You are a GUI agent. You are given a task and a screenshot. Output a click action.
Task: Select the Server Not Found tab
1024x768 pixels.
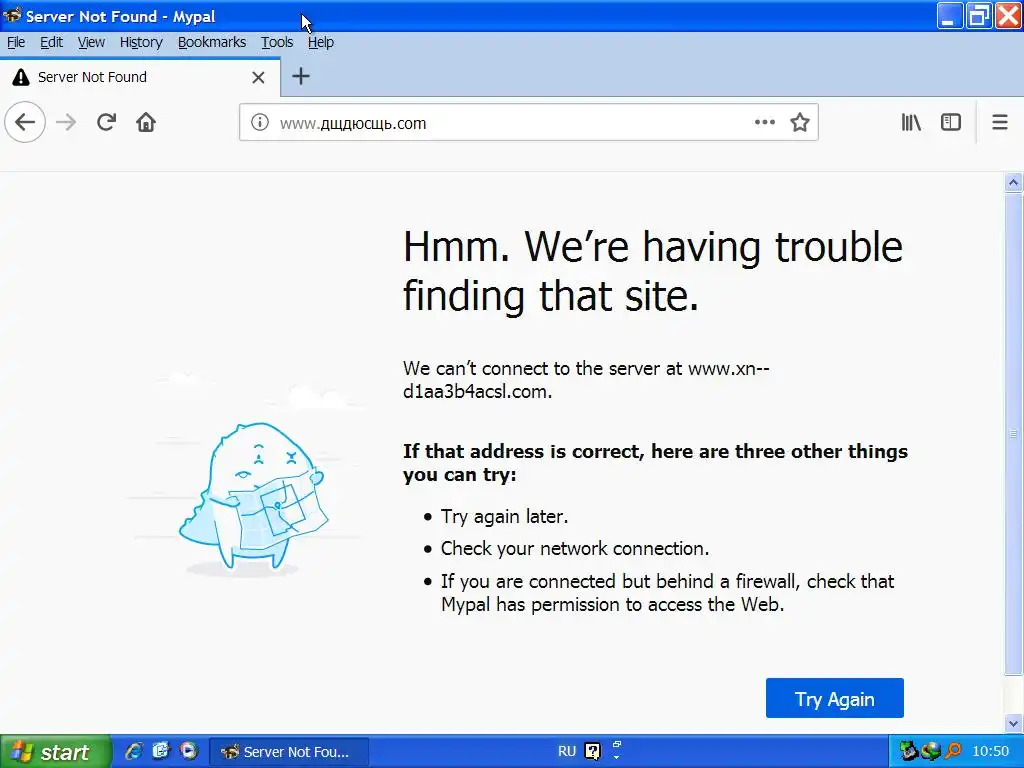point(140,77)
